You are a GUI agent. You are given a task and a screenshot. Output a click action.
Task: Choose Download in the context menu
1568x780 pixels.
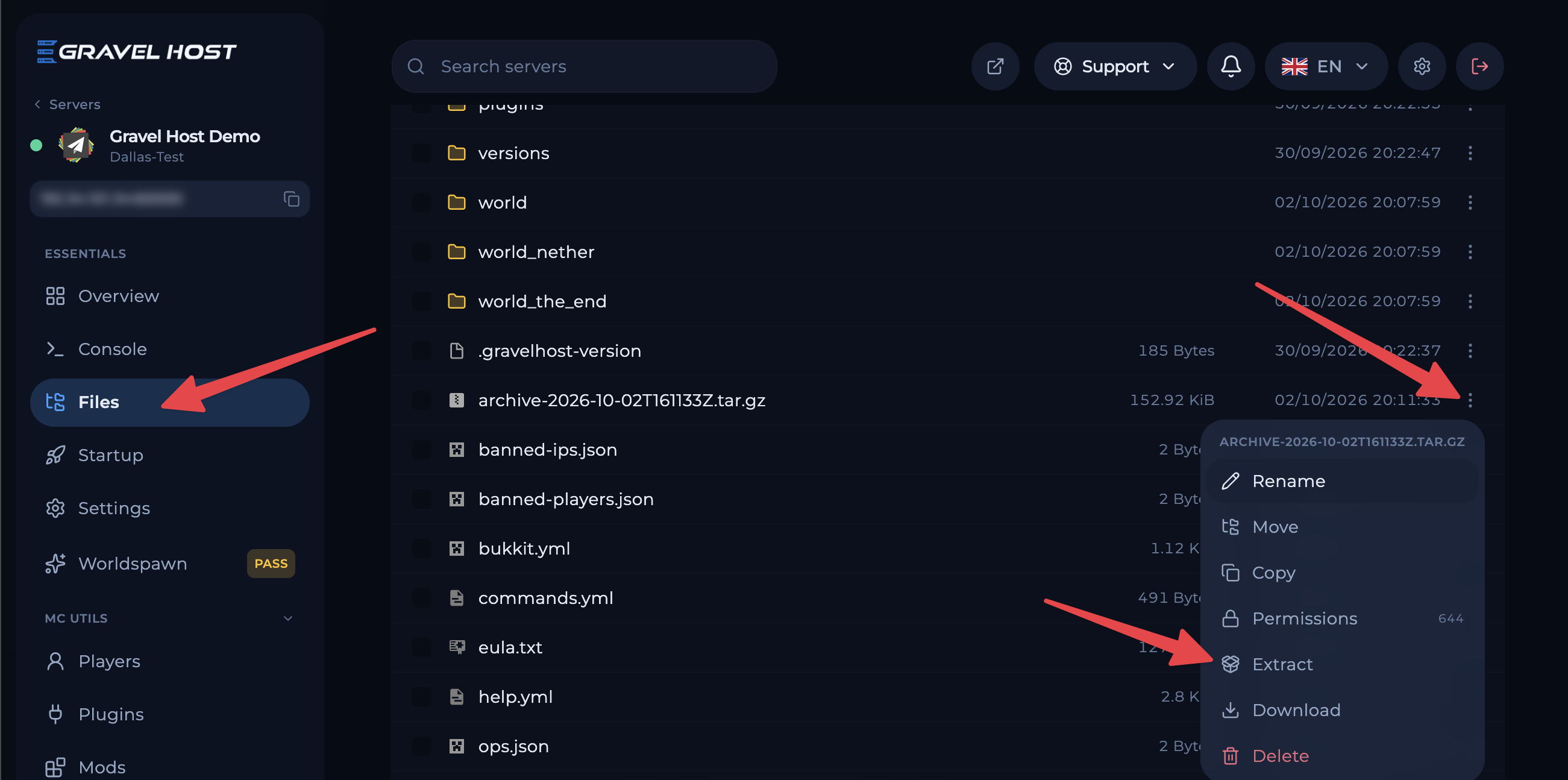pyautogui.click(x=1342, y=710)
